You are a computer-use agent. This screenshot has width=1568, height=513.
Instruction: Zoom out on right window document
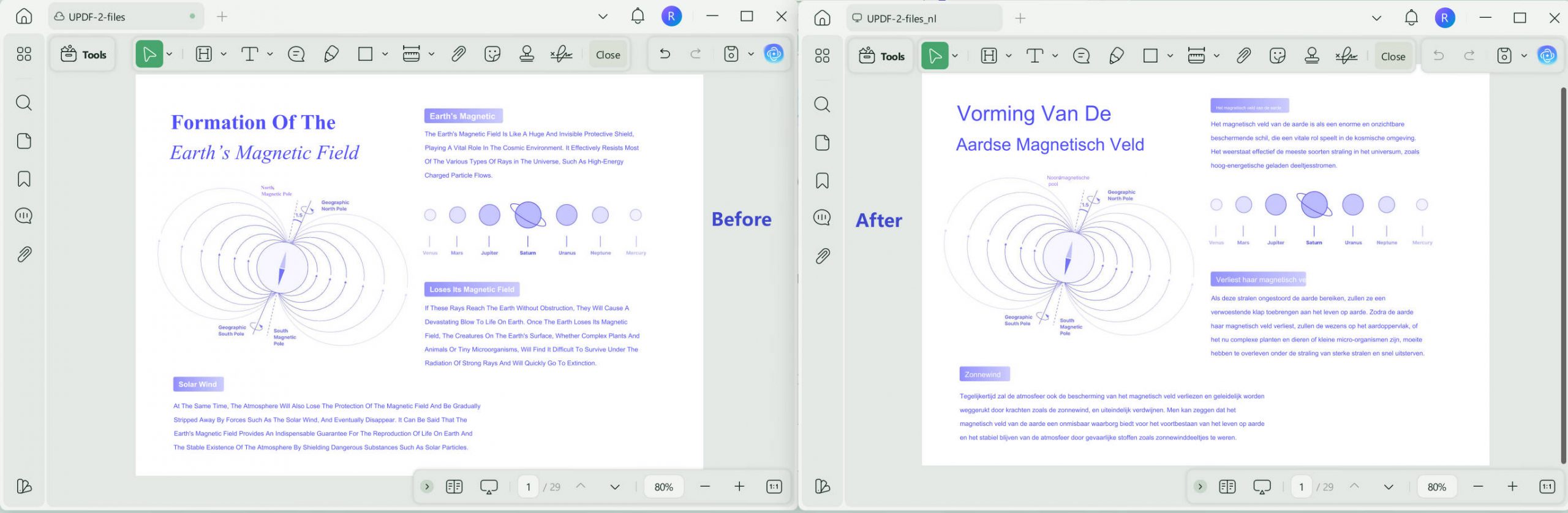(1478, 487)
